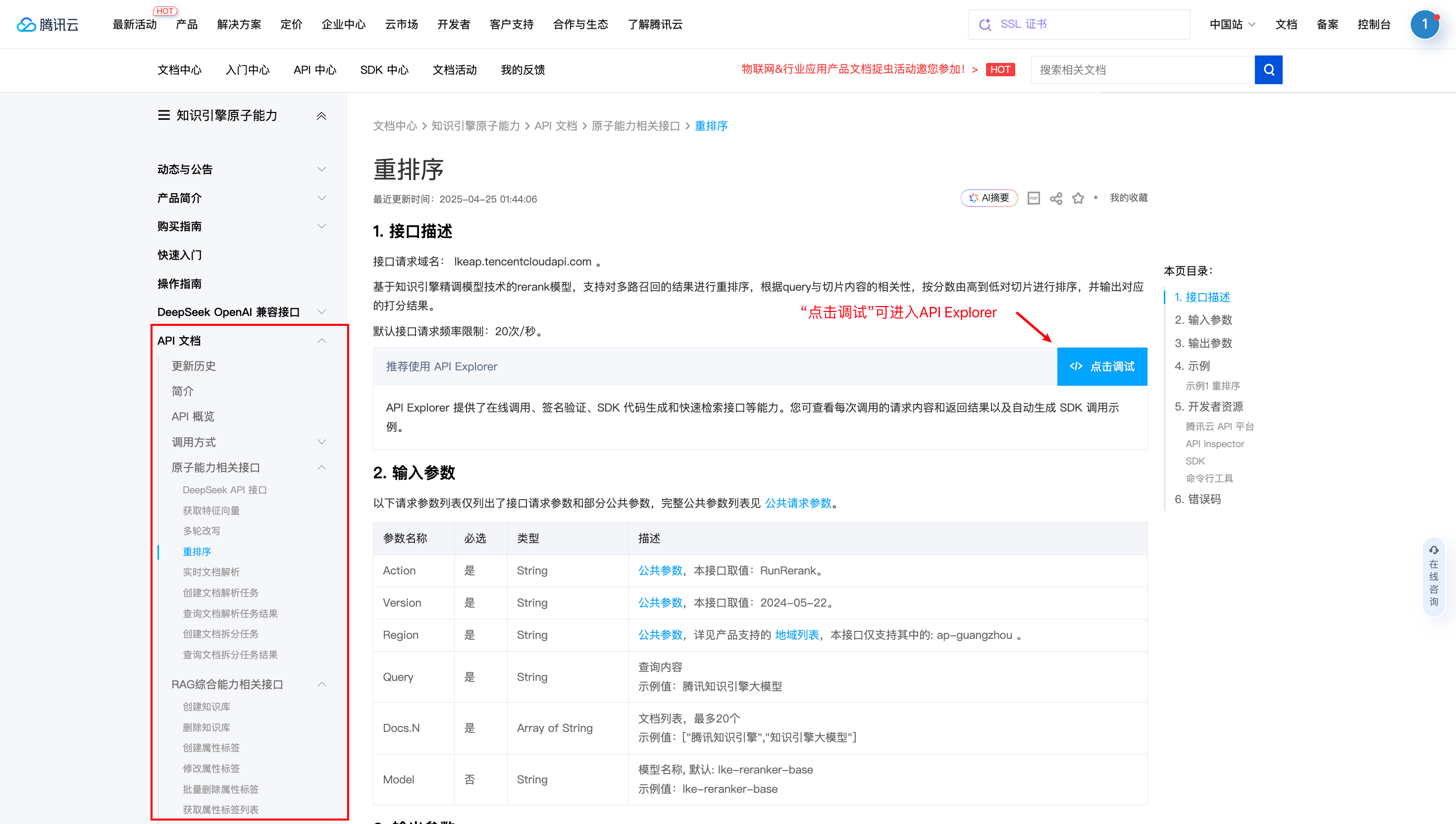Open 获取特征向量 sidebar item
The width and height of the screenshot is (1456, 824).
click(x=211, y=511)
